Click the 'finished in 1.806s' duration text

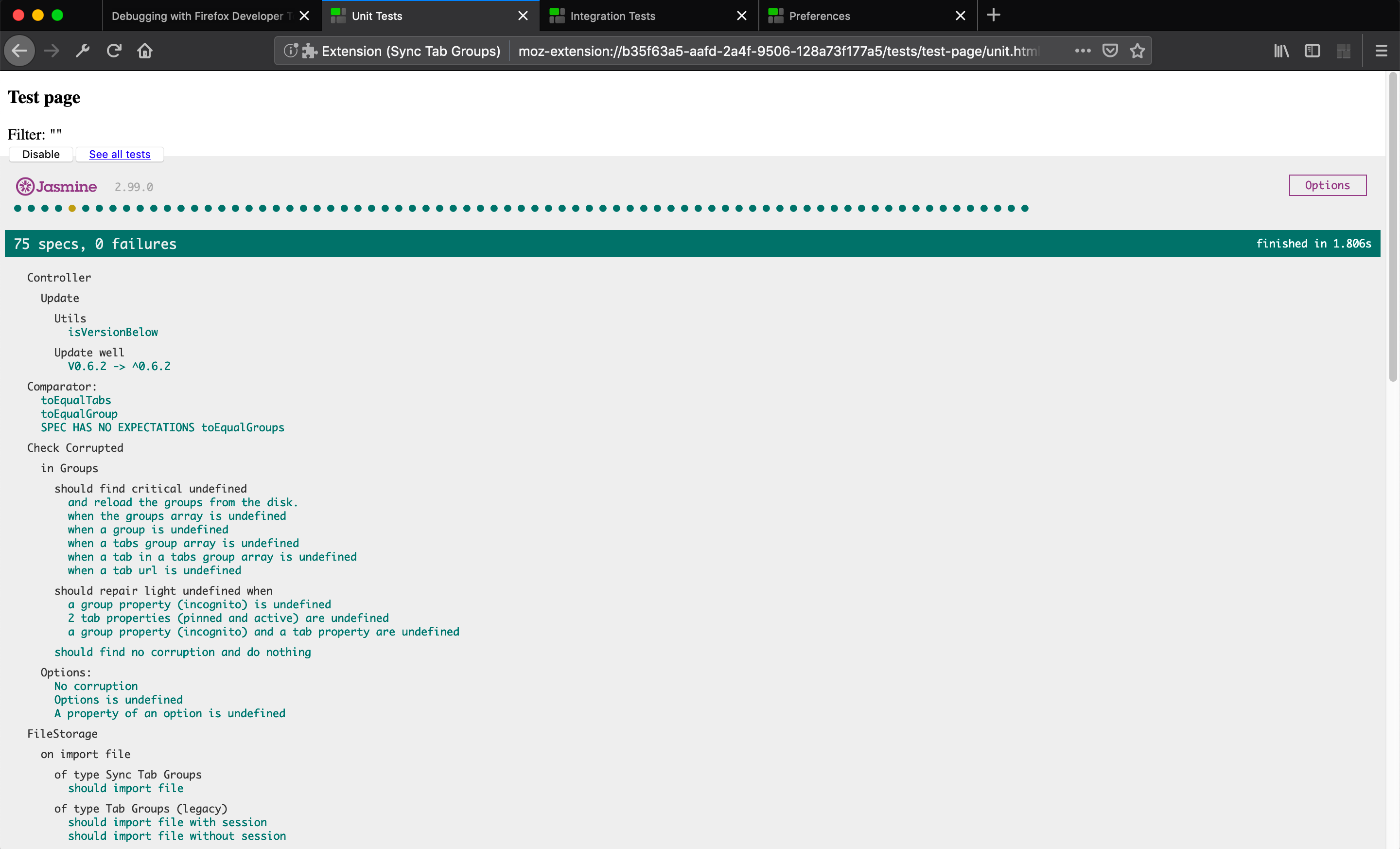[x=1313, y=244]
